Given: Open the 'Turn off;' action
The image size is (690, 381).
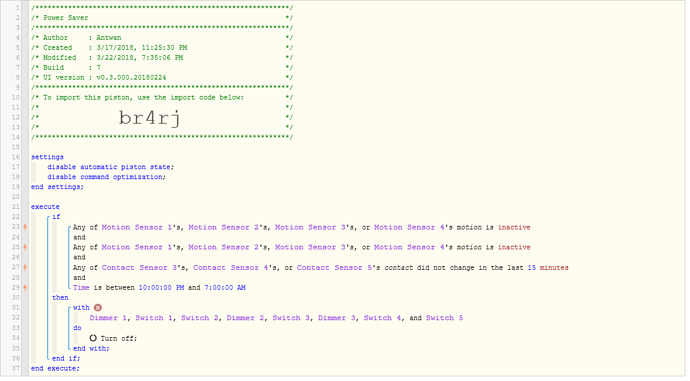Looking at the screenshot, I should pyautogui.click(x=119, y=338).
